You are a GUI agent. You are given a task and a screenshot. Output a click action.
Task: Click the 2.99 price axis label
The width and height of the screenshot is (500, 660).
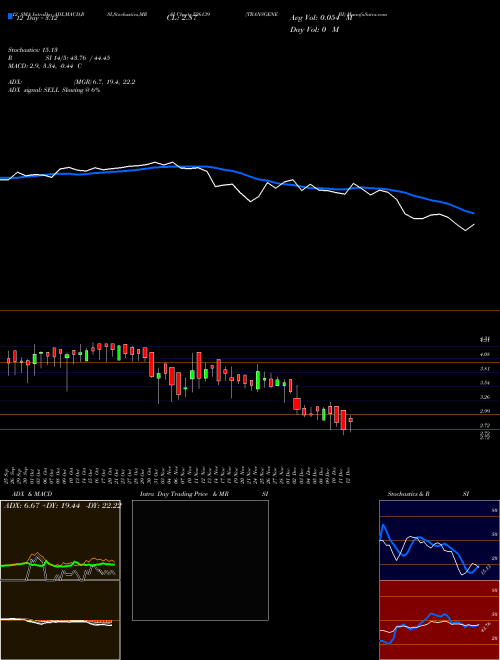[x=484, y=411]
